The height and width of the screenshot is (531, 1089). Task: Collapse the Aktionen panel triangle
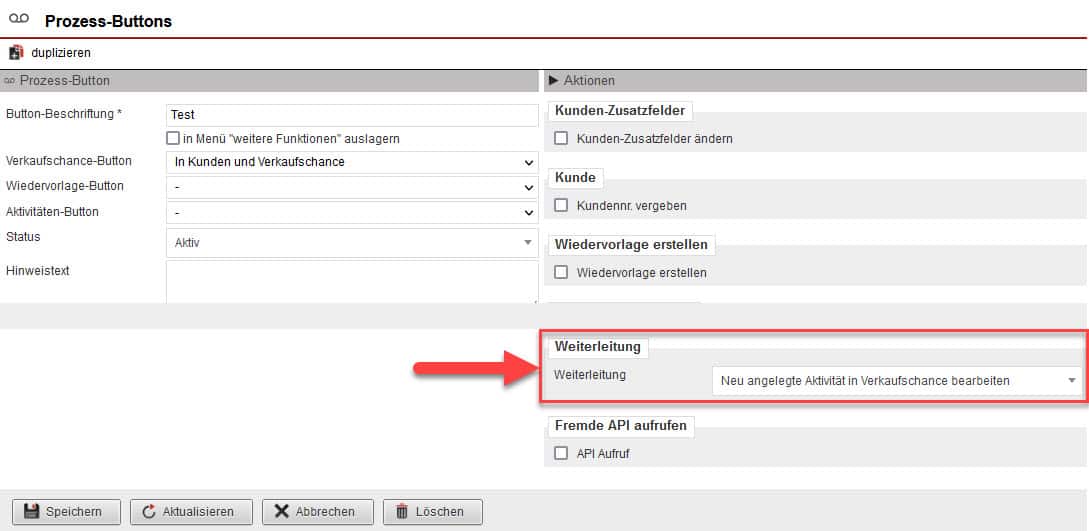[x=554, y=80]
